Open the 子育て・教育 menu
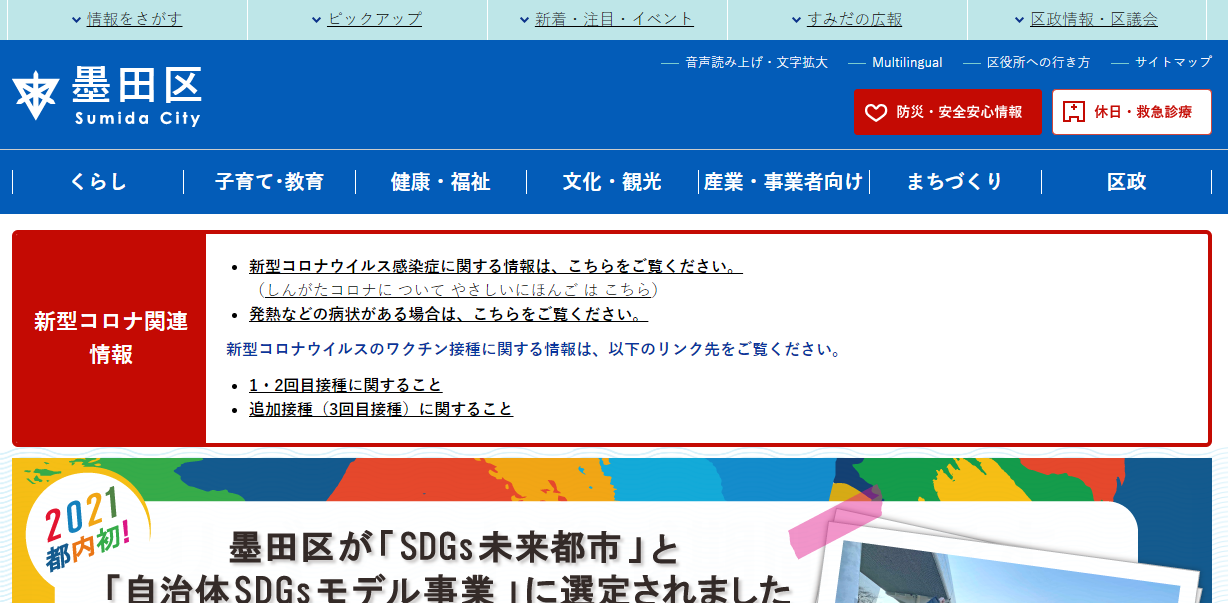The height and width of the screenshot is (603, 1228). [x=269, y=182]
